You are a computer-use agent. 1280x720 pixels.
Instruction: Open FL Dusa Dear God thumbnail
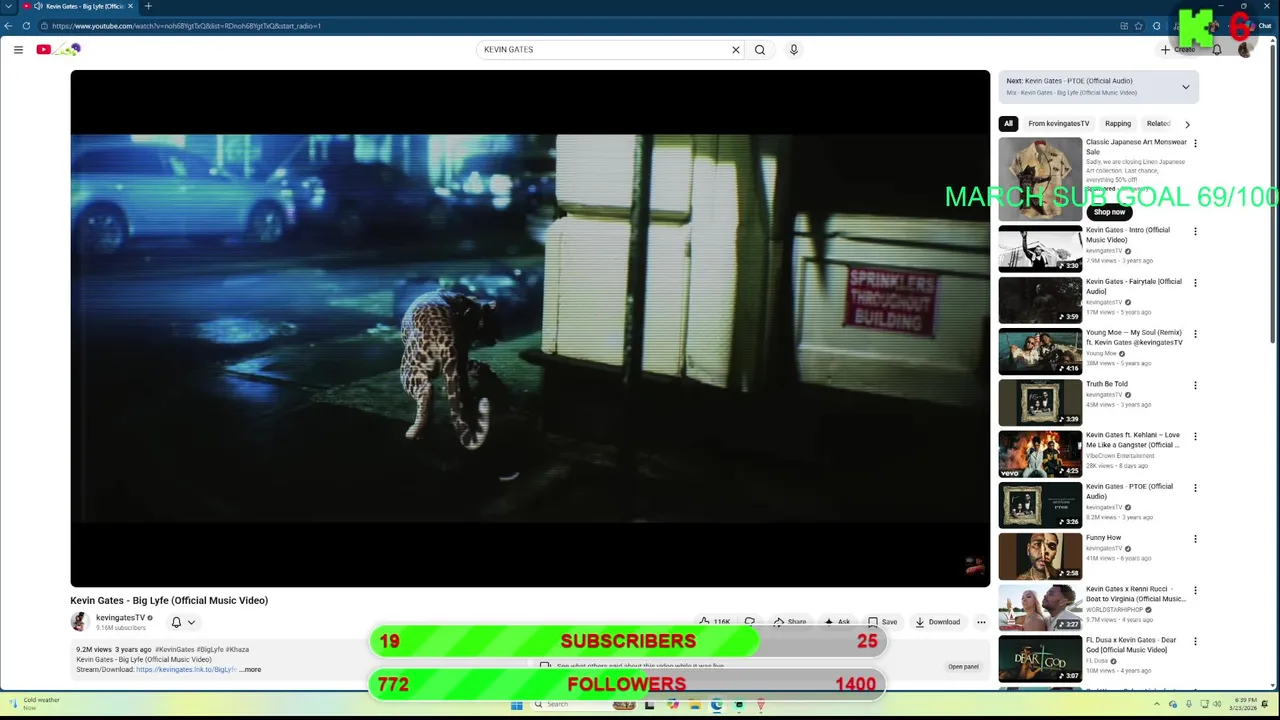[1040, 659]
